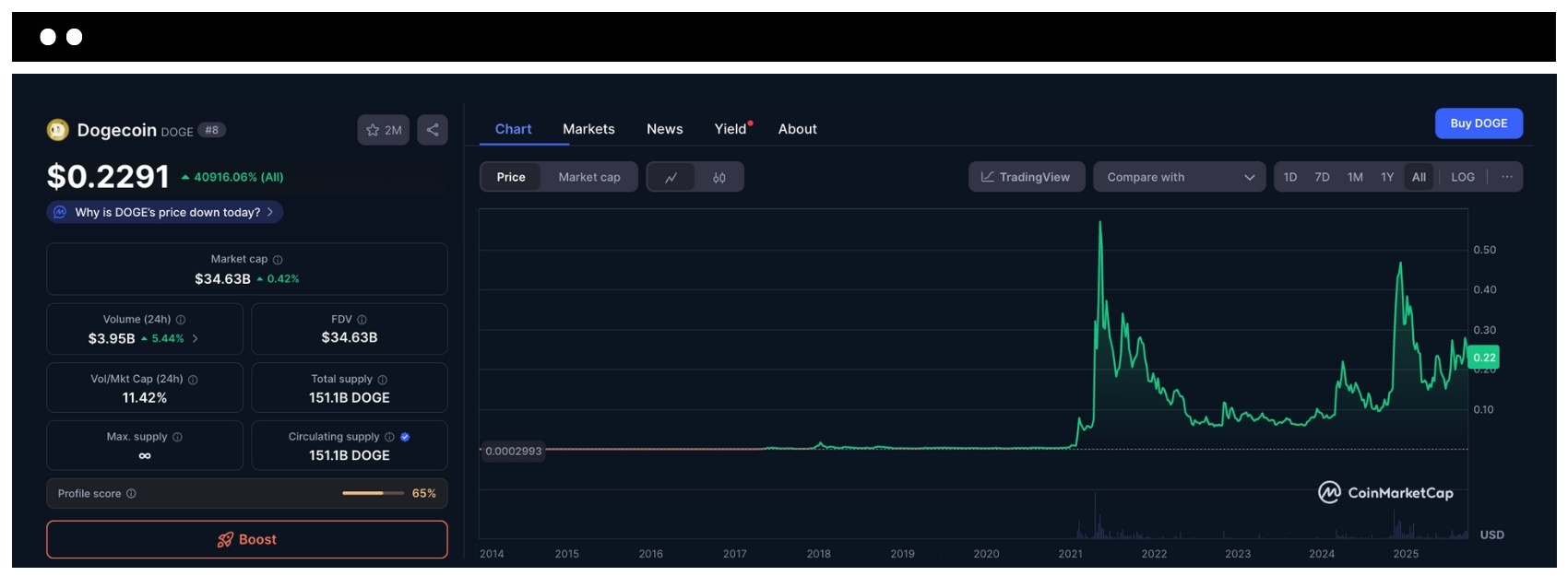Screen dimensions: 1568x576
Task: Switch to candlestick chart icon
Action: click(x=719, y=177)
